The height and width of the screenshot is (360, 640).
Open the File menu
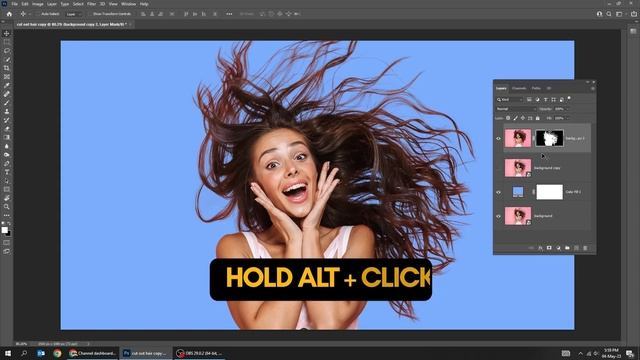pyautogui.click(x=14, y=4)
